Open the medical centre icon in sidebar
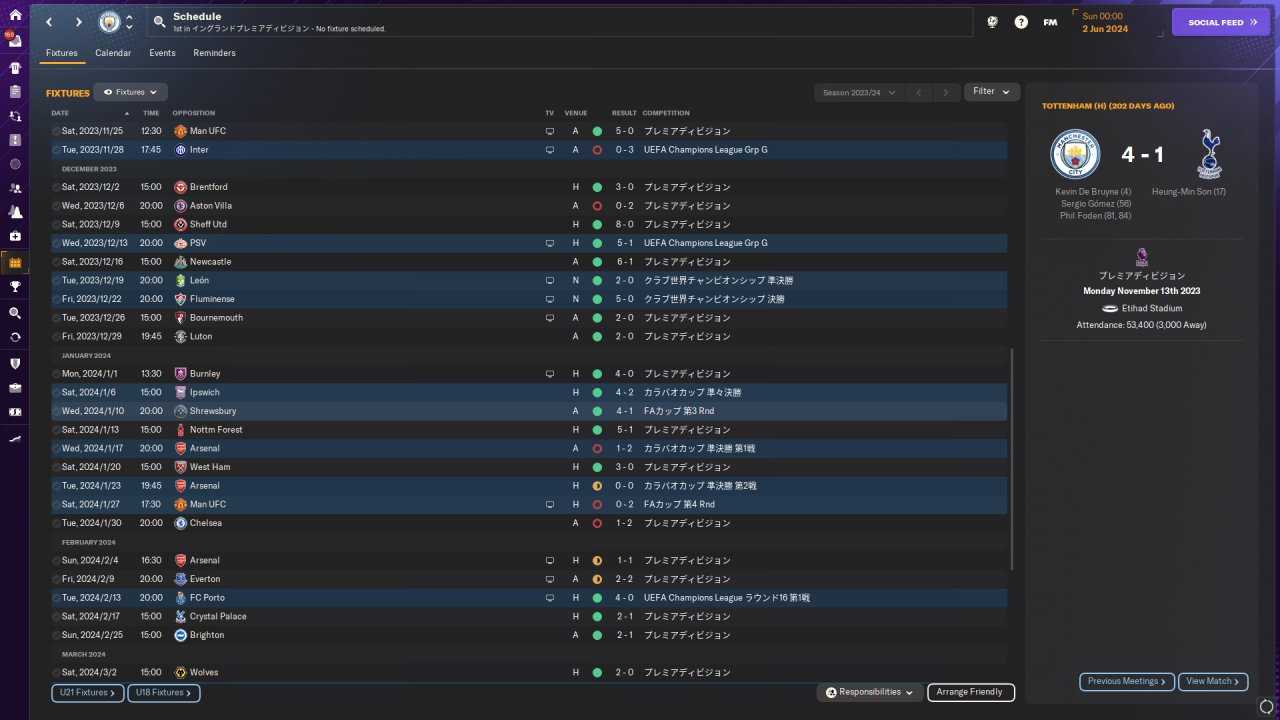This screenshot has width=1280, height=720. pyautogui.click(x=15, y=236)
